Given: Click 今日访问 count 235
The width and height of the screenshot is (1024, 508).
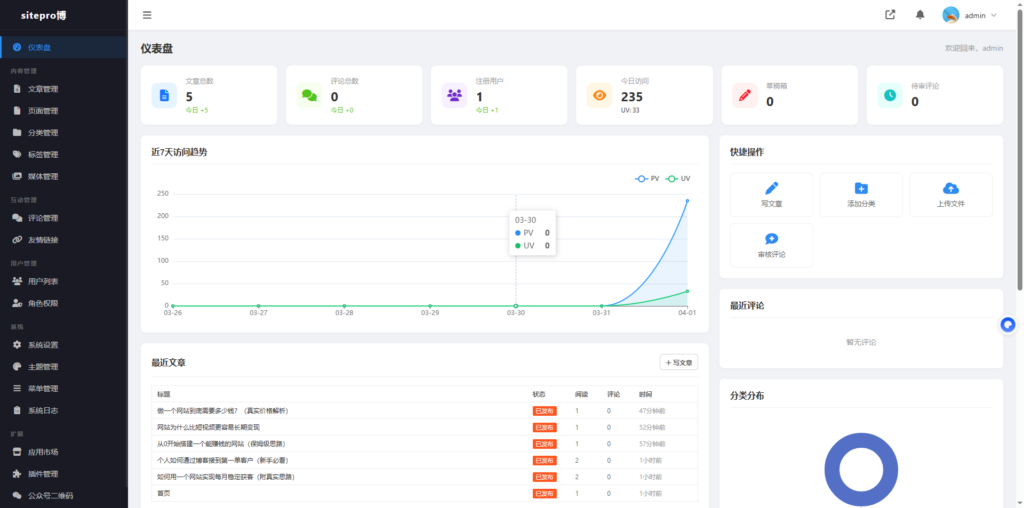Looking at the screenshot, I should click(632, 97).
